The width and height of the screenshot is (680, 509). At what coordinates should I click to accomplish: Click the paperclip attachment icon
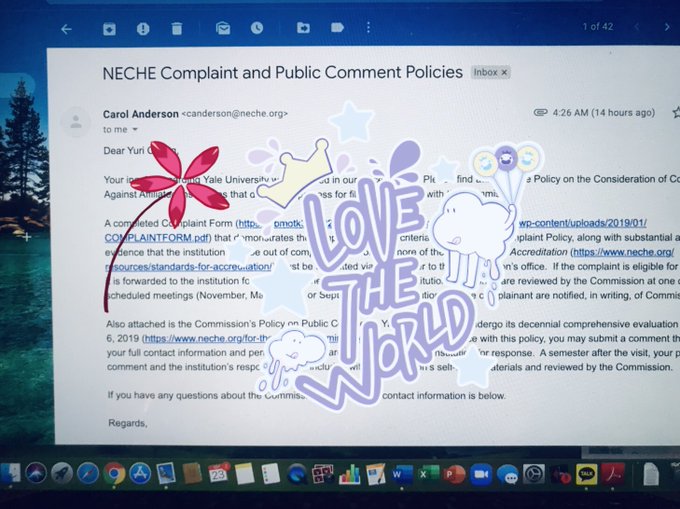pyautogui.click(x=540, y=112)
